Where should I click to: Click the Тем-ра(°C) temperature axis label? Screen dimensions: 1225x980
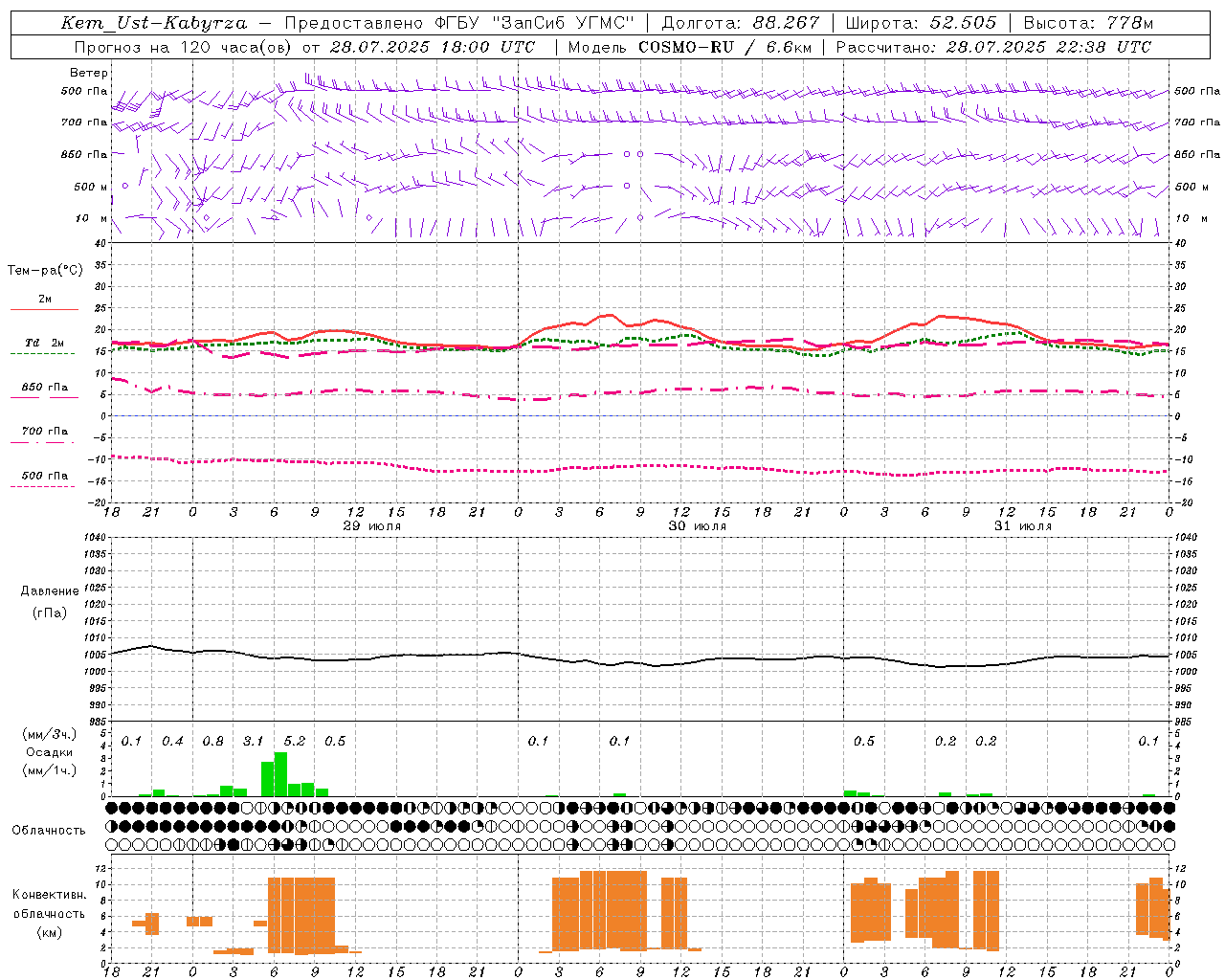point(45,270)
